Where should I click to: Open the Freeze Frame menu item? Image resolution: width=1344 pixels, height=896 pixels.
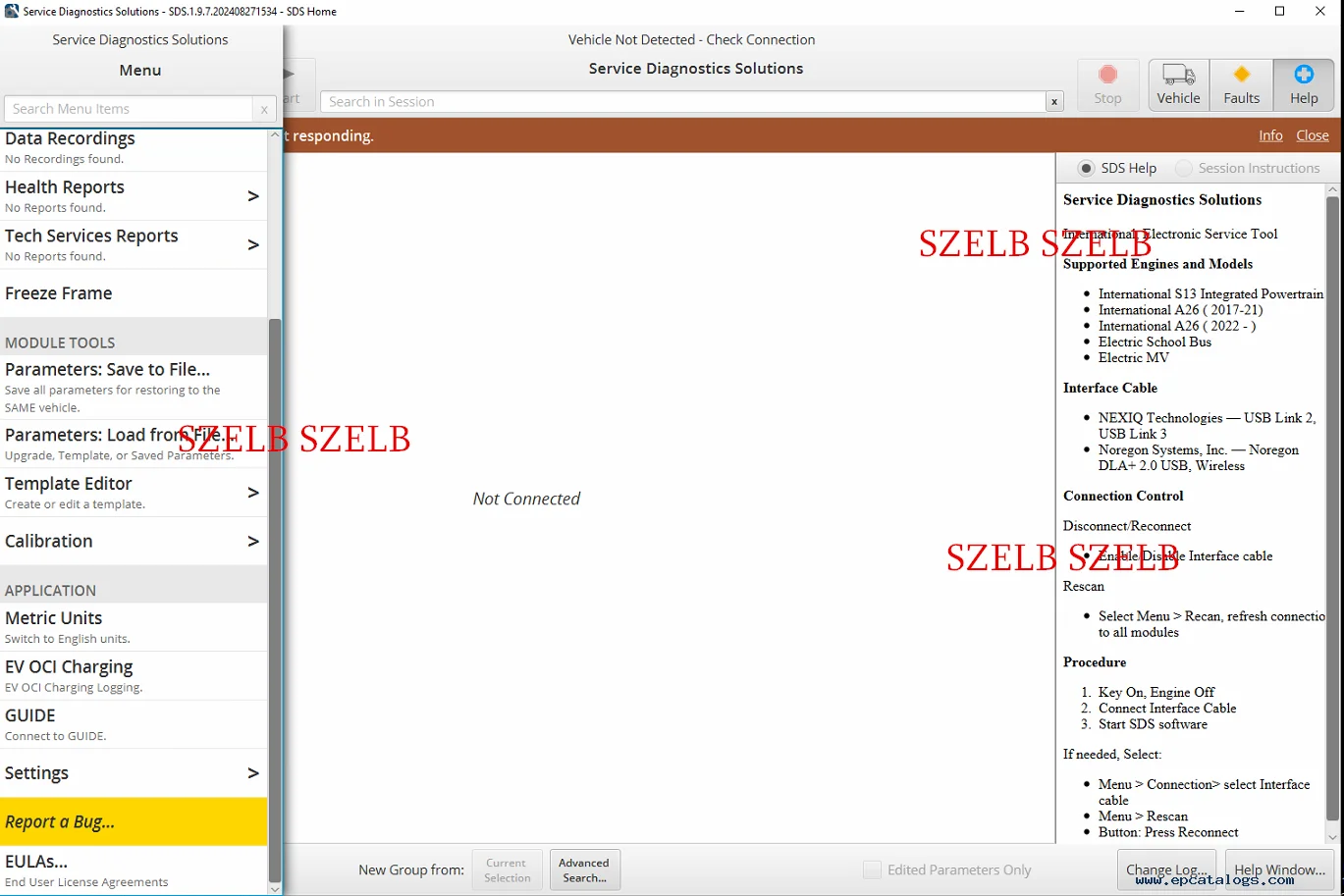point(134,293)
